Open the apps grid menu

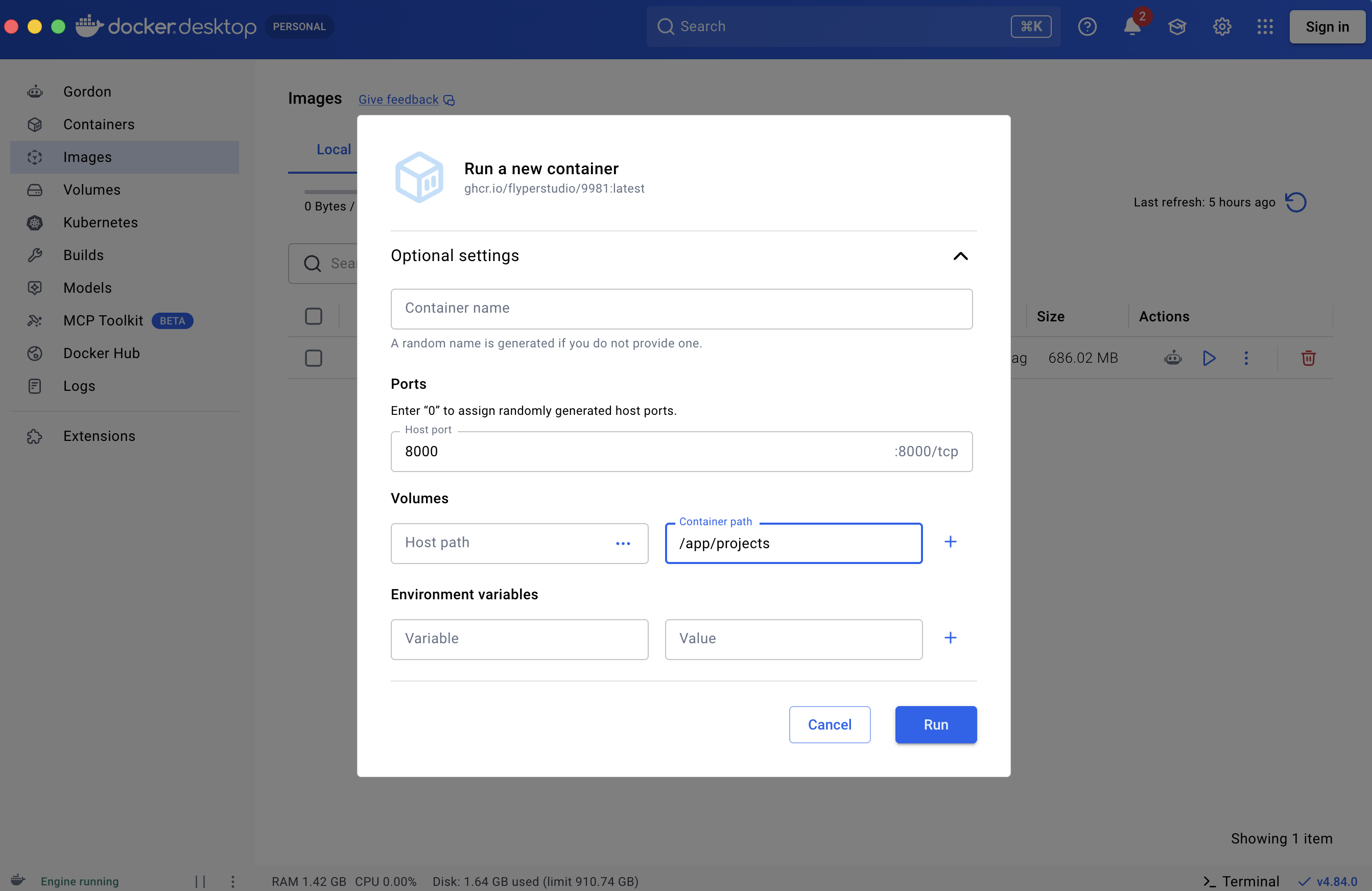(1265, 27)
